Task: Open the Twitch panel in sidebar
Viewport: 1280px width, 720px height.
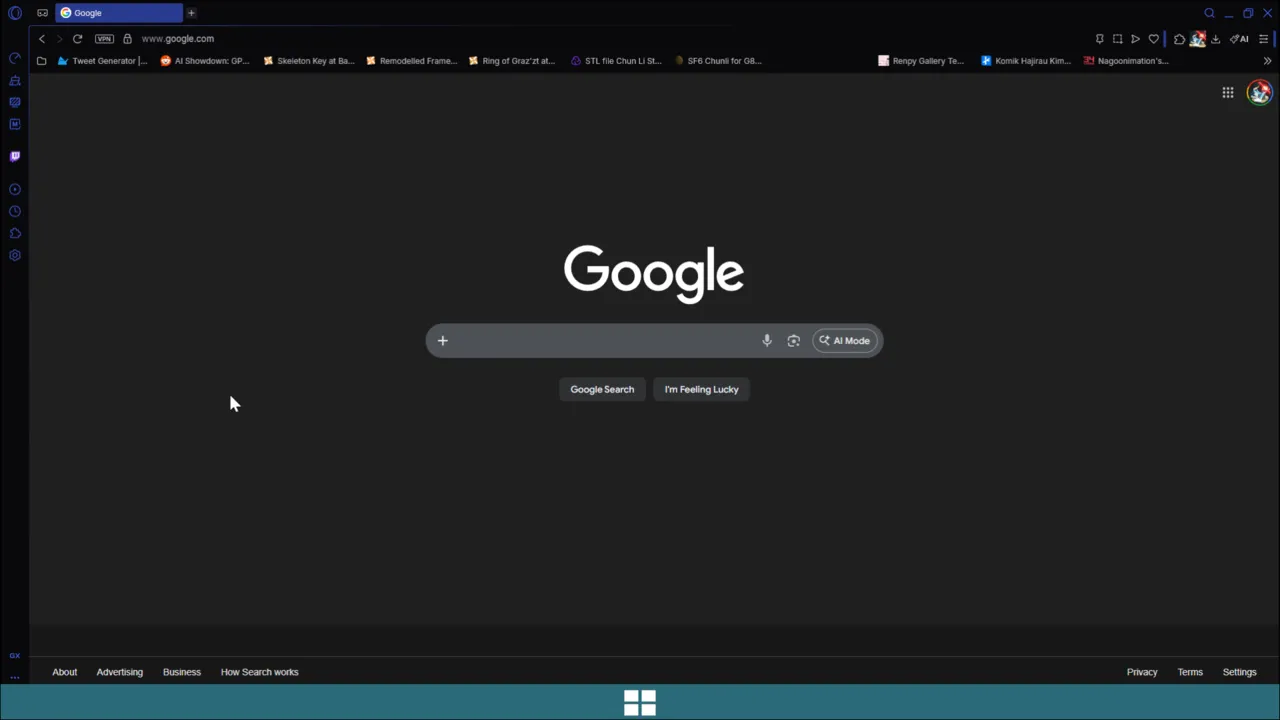Action: point(14,156)
